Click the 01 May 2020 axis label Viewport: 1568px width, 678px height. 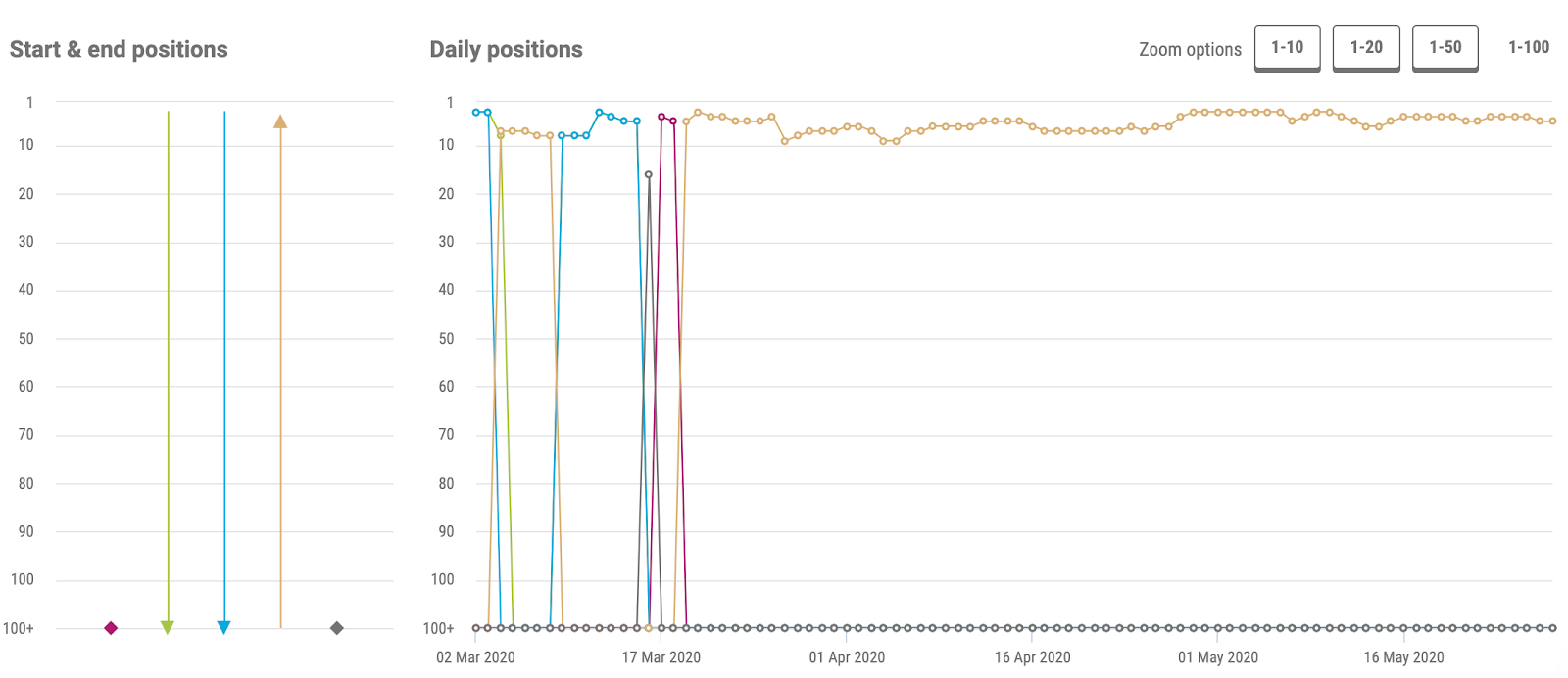coord(1218,657)
